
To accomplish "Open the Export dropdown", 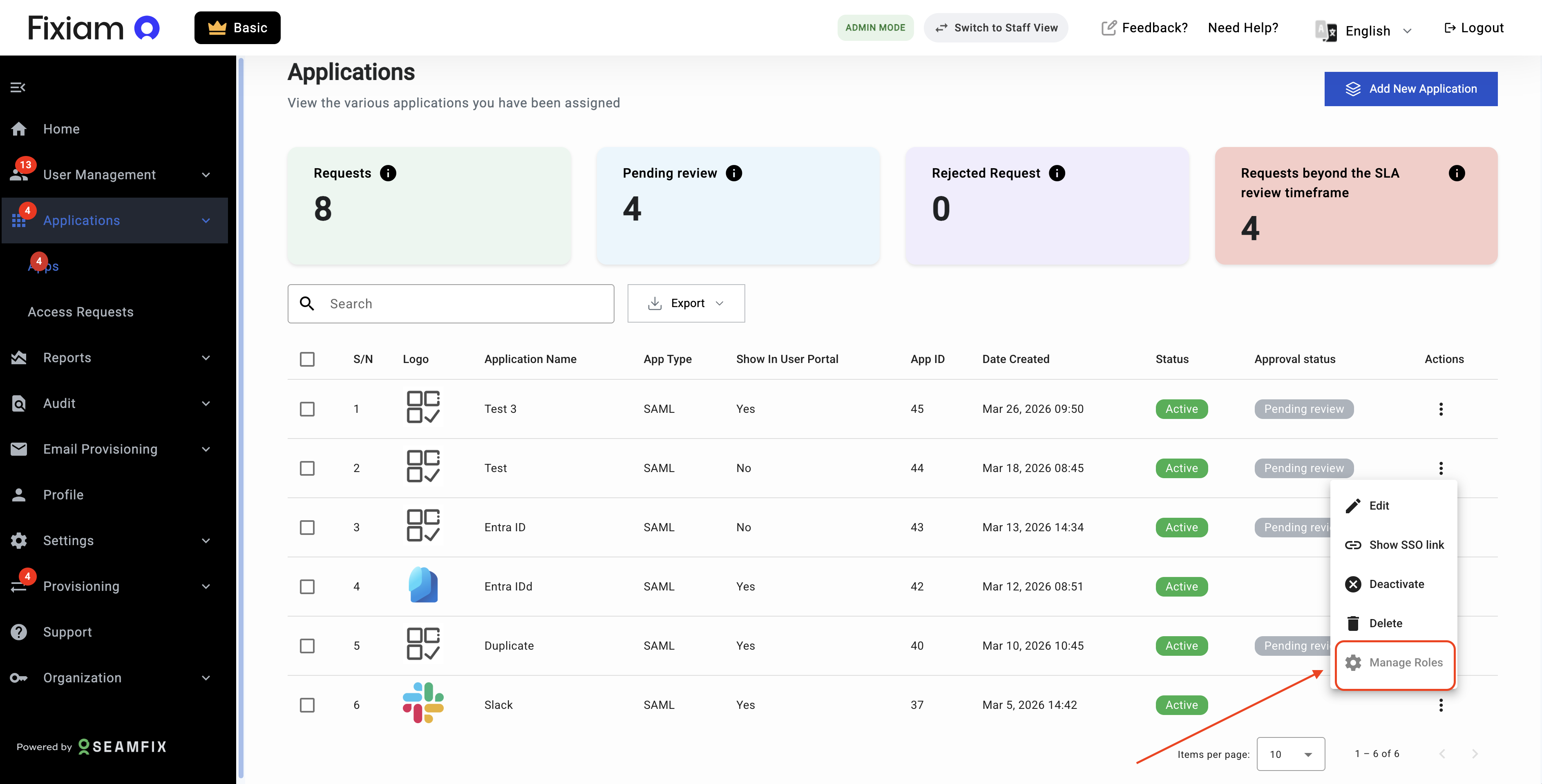I will pos(685,303).
